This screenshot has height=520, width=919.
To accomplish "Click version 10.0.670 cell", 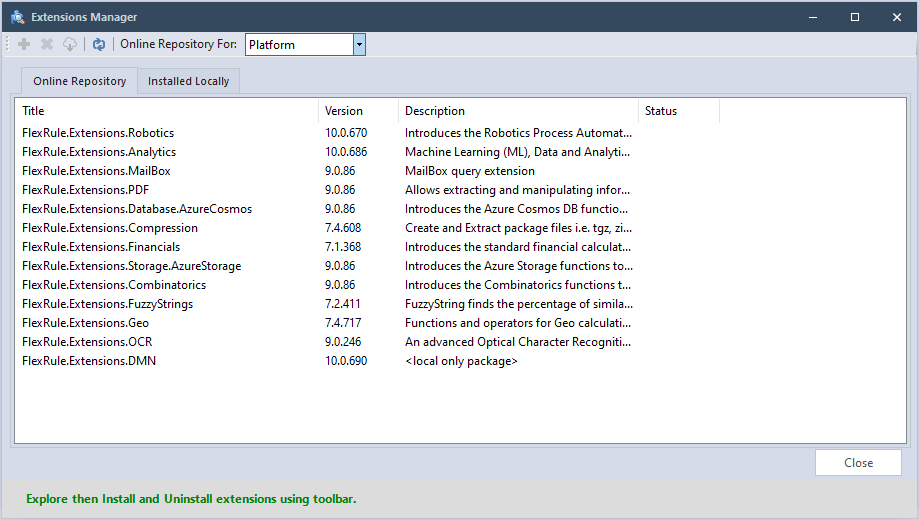I will click(346, 133).
